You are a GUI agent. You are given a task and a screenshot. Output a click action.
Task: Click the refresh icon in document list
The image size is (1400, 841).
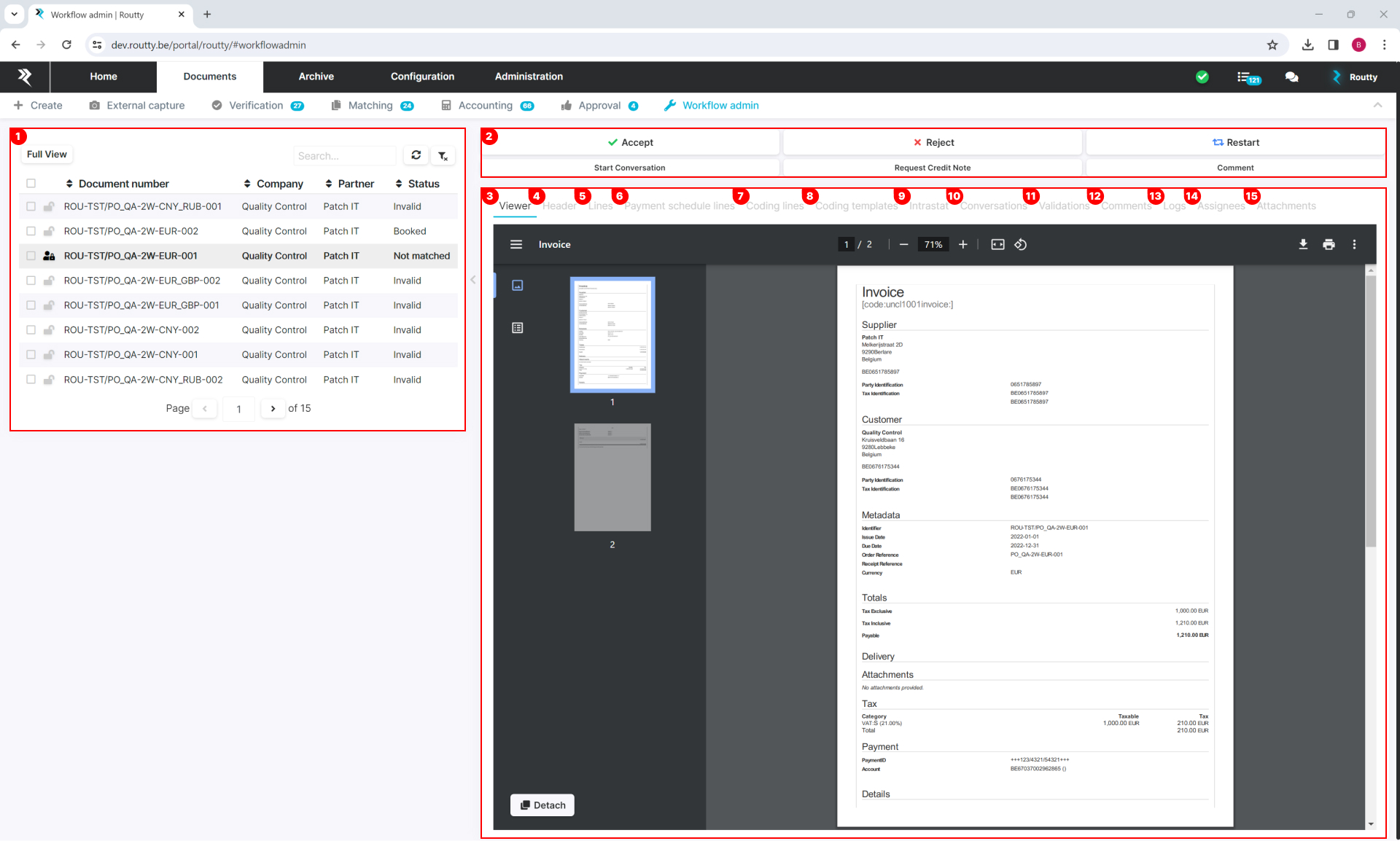point(416,155)
